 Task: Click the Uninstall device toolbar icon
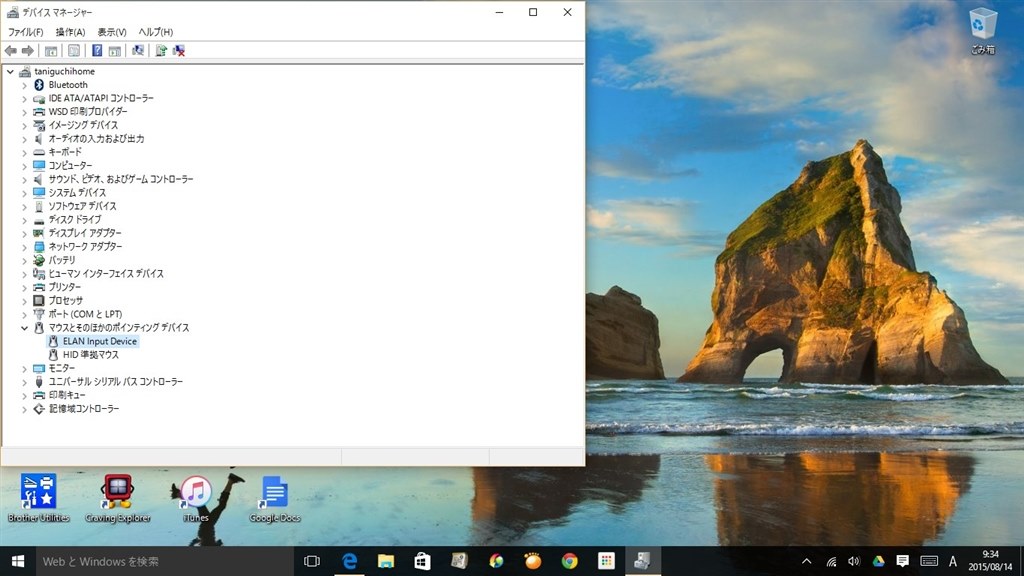point(178,49)
